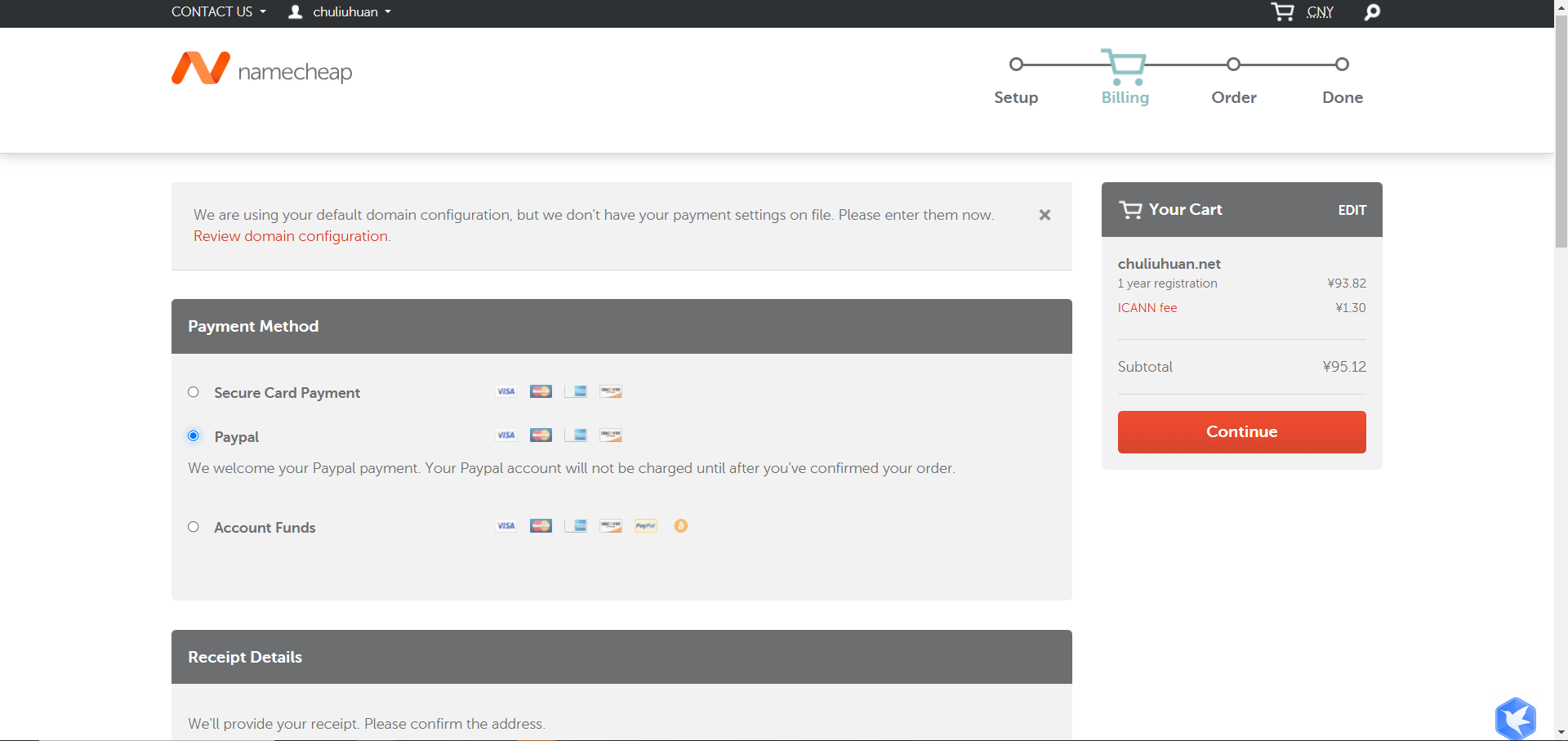Viewport: 1568px width, 741px height.
Task: Click the Order progress circle marker
Action: coord(1234,64)
